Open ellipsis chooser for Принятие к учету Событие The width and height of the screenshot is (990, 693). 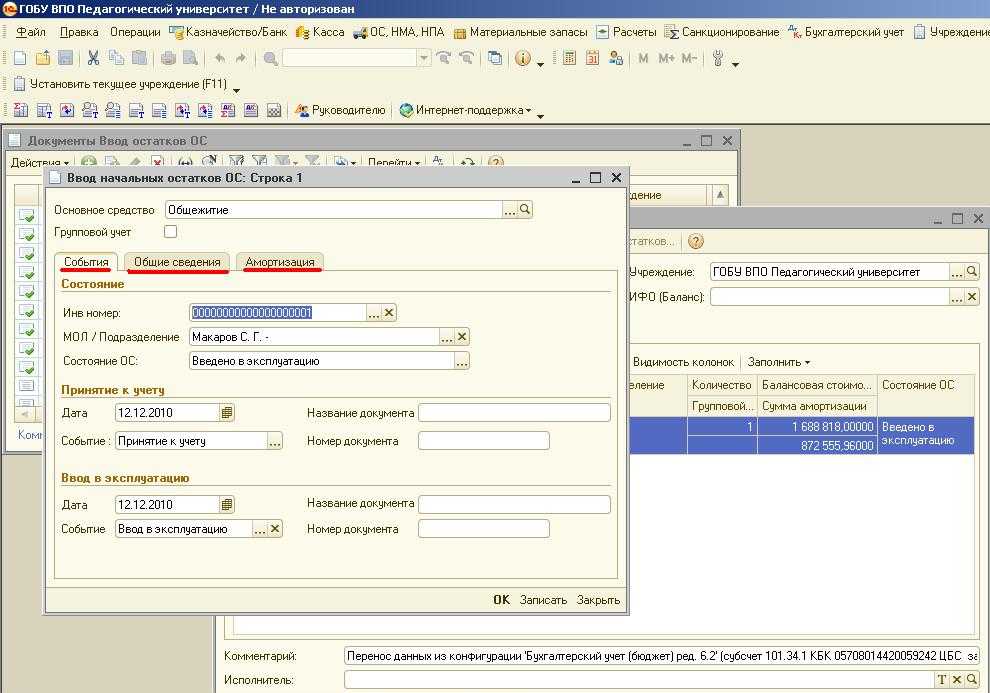pyautogui.click(x=275, y=441)
